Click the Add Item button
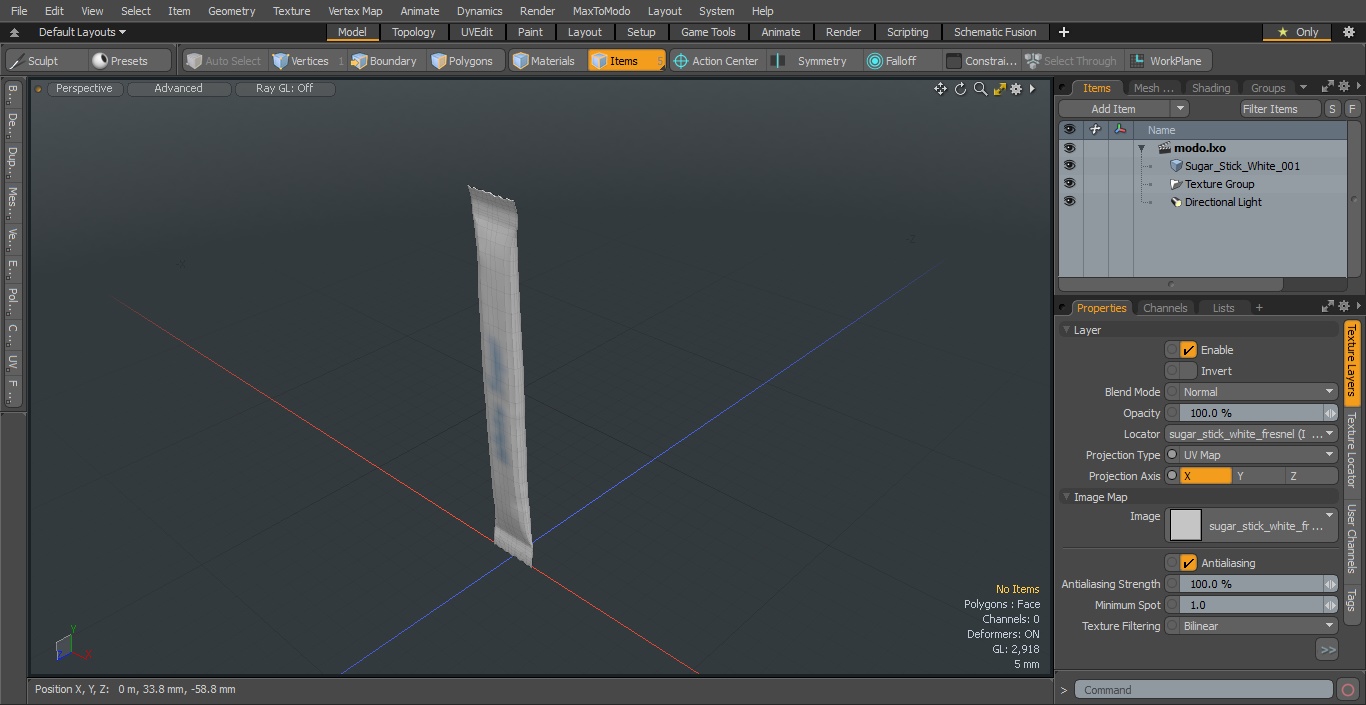The width and height of the screenshot is (1366, 705). pyautogui.click(x=1114, y=109)
